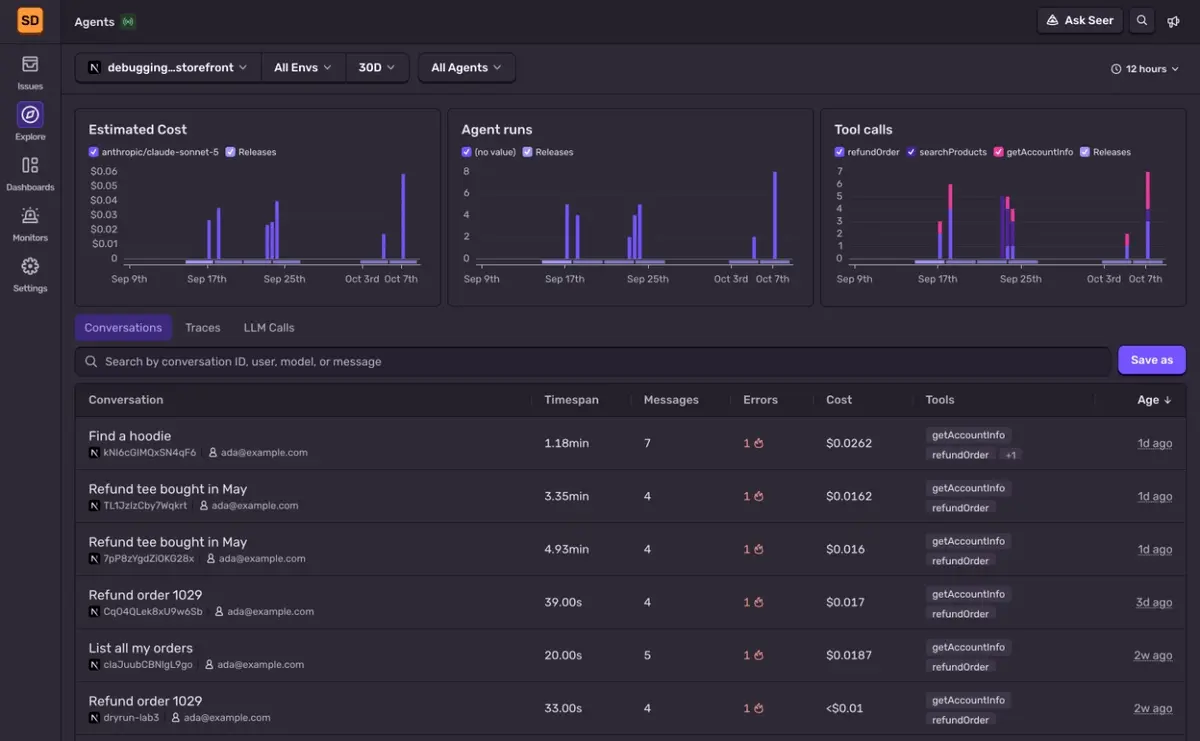Image resolution: width=1200 pixels, height=741 pixels.
Task: Open the All Envs dropdown
Action: point(303,68)
